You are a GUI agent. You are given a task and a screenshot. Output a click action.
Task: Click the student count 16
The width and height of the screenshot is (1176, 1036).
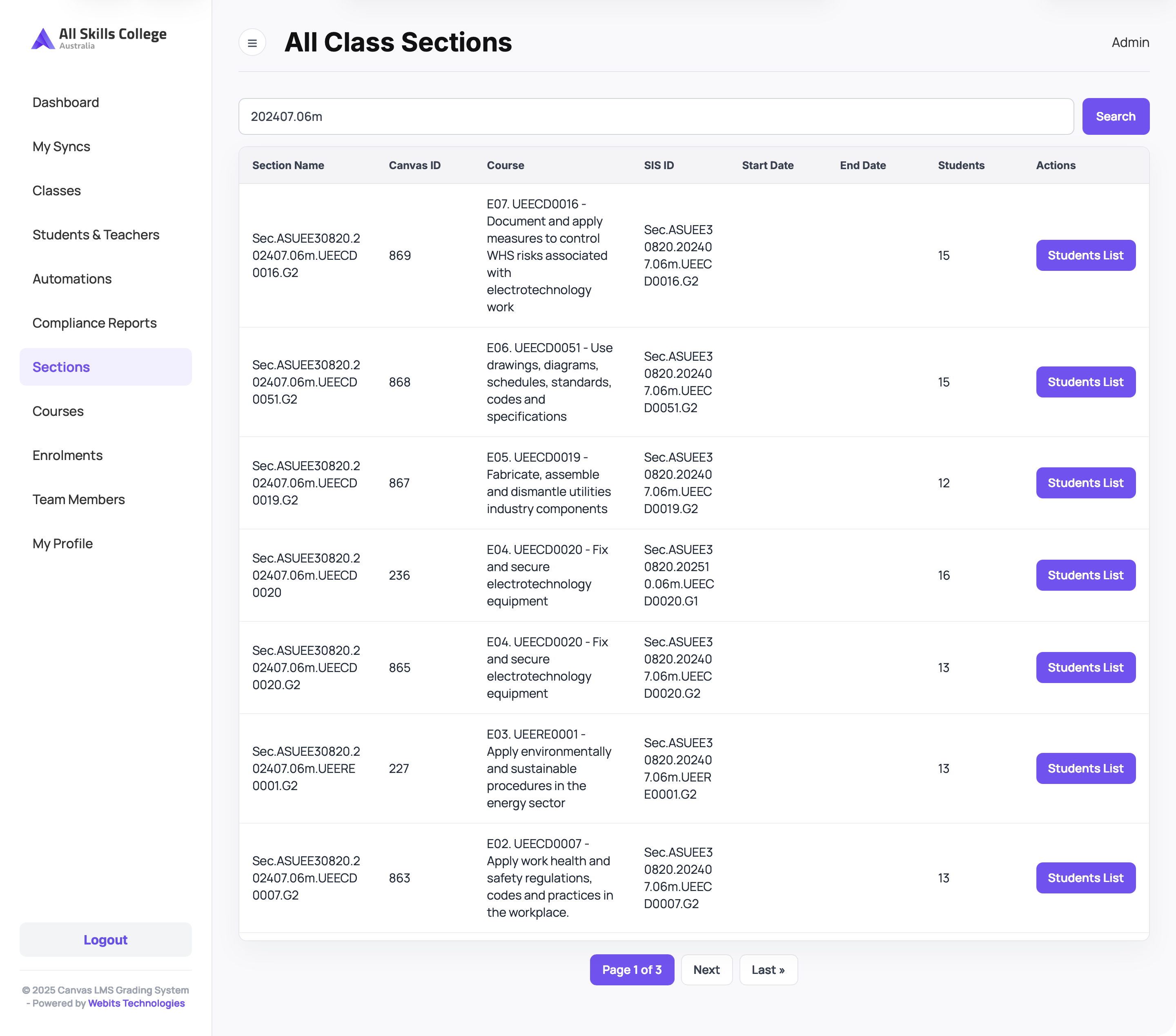pyautogui.click(x=944, y=576)
